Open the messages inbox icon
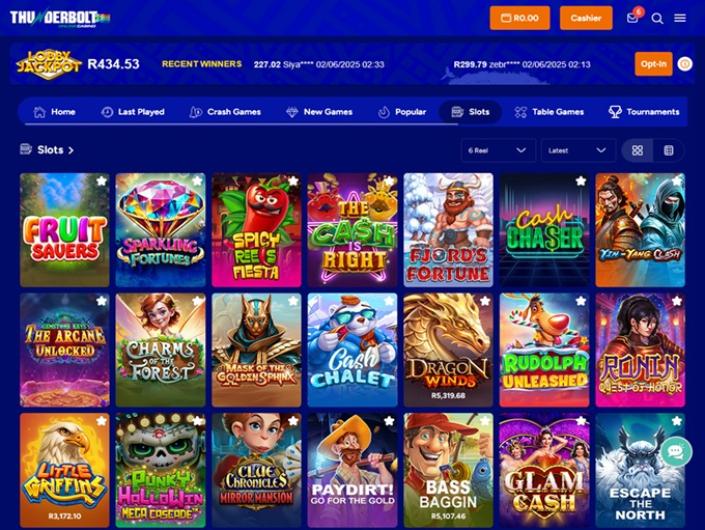Viewport: 705px width, 530px height. pyautogui.click(x=632, y=18)
